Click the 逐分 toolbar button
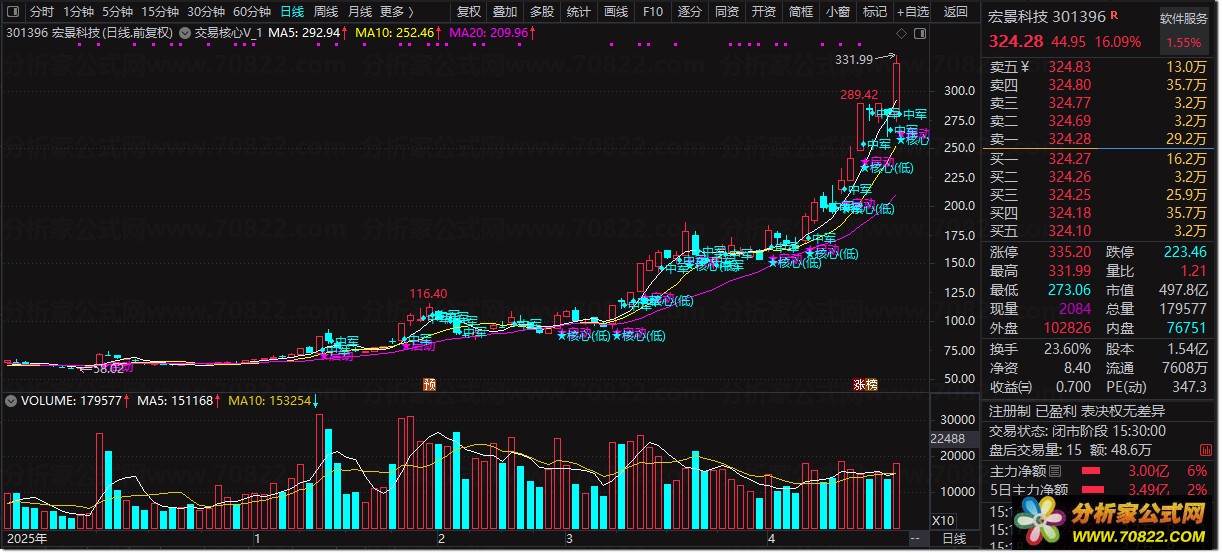This screenshot has width=1222, height=553. tap(690, 12)
